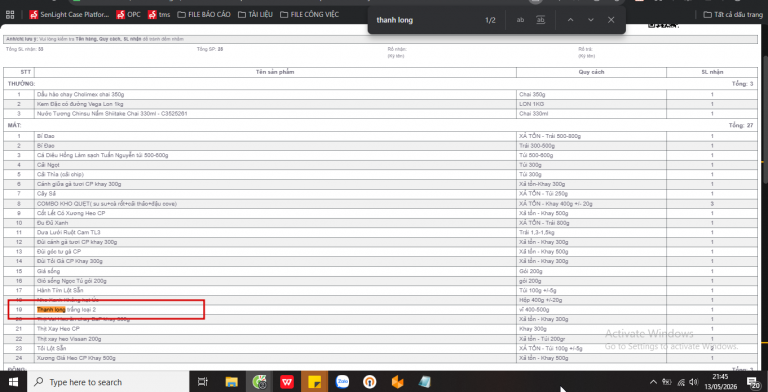Open the orange hexagon taskbar app

397,382
